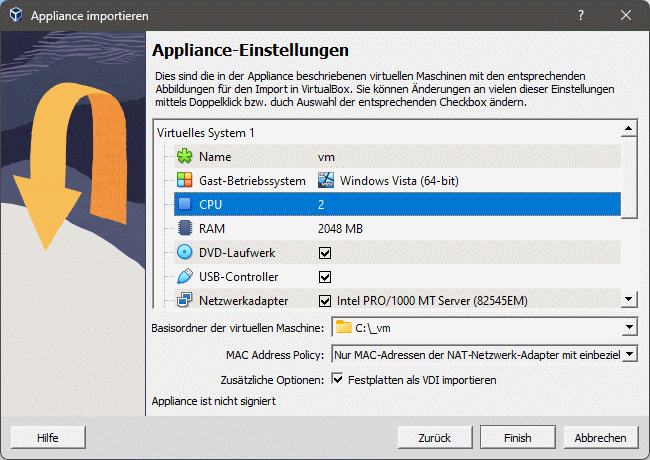
Task: Select the Virtuelles System 1 tree node
Action: (206, 133)
